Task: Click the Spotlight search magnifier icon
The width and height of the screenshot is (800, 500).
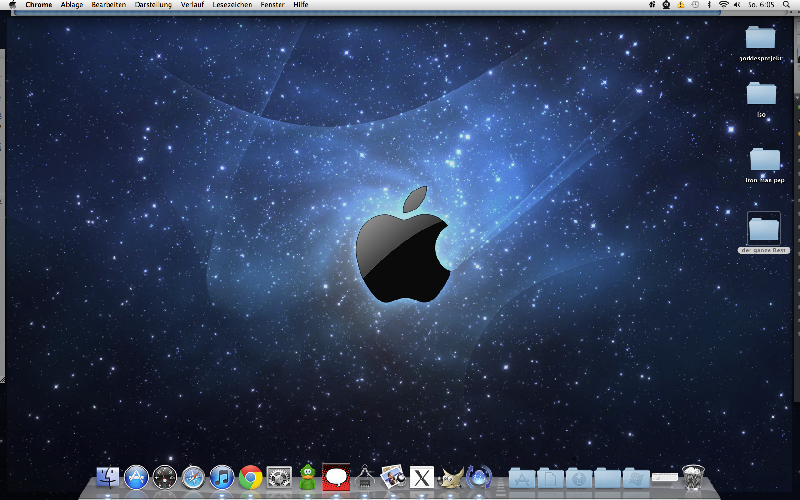Action: click(x=786, y=5)
